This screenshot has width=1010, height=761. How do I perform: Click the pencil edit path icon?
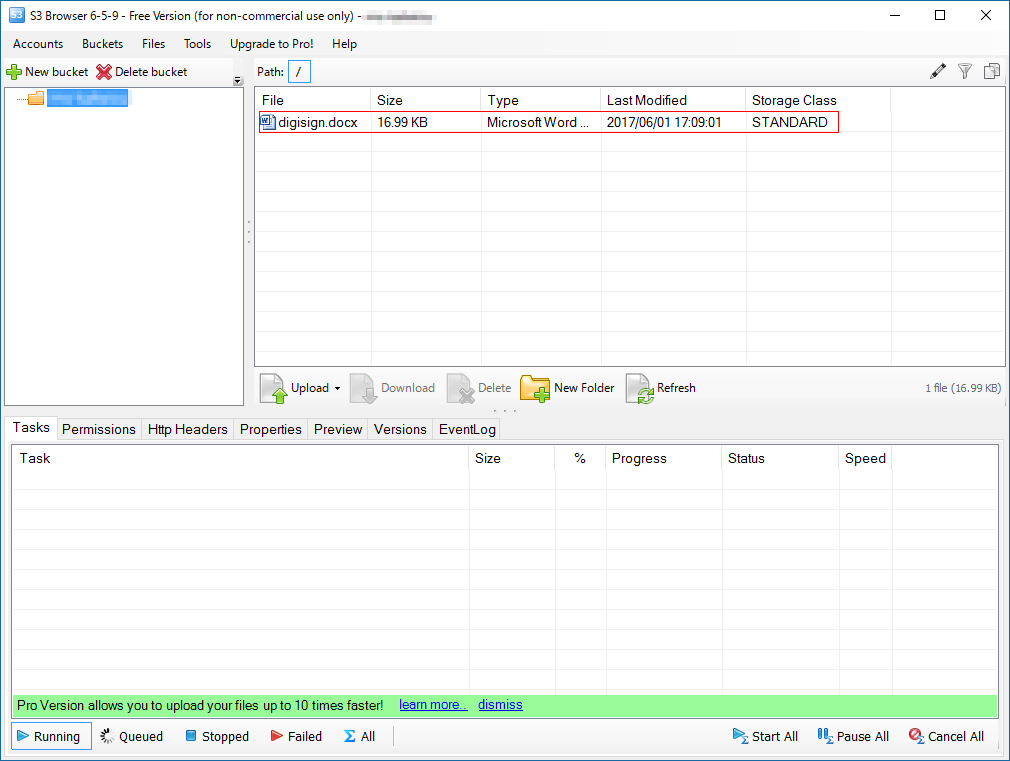[x=937, y=71]
